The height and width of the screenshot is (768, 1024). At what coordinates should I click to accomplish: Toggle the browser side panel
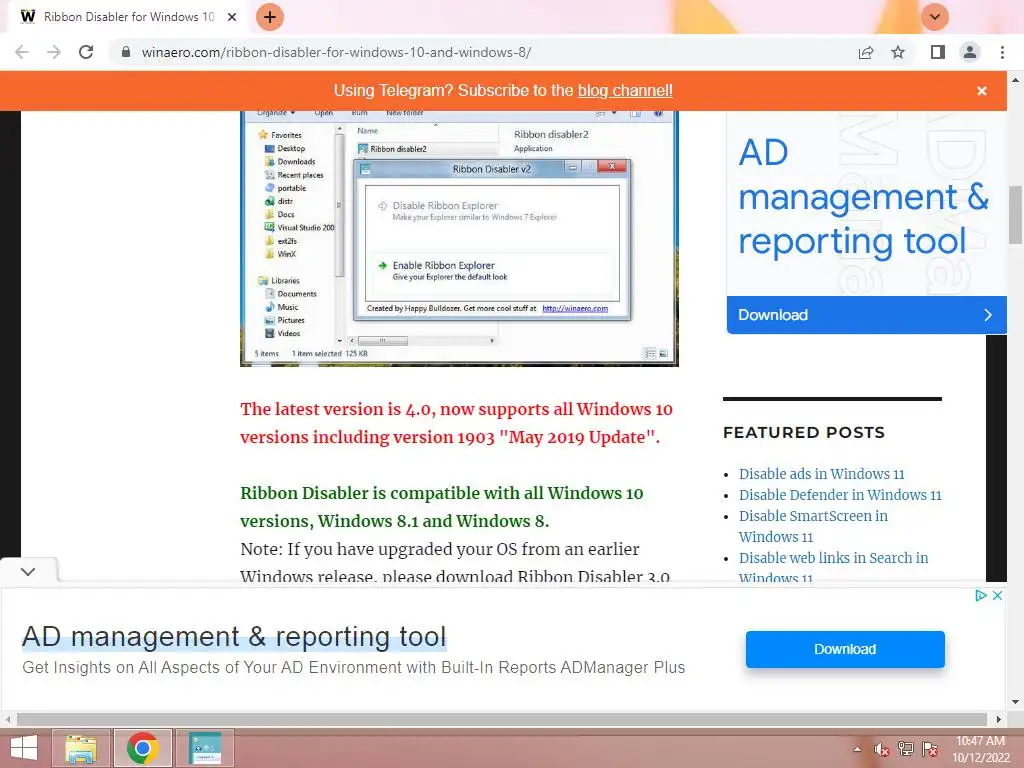938,52
